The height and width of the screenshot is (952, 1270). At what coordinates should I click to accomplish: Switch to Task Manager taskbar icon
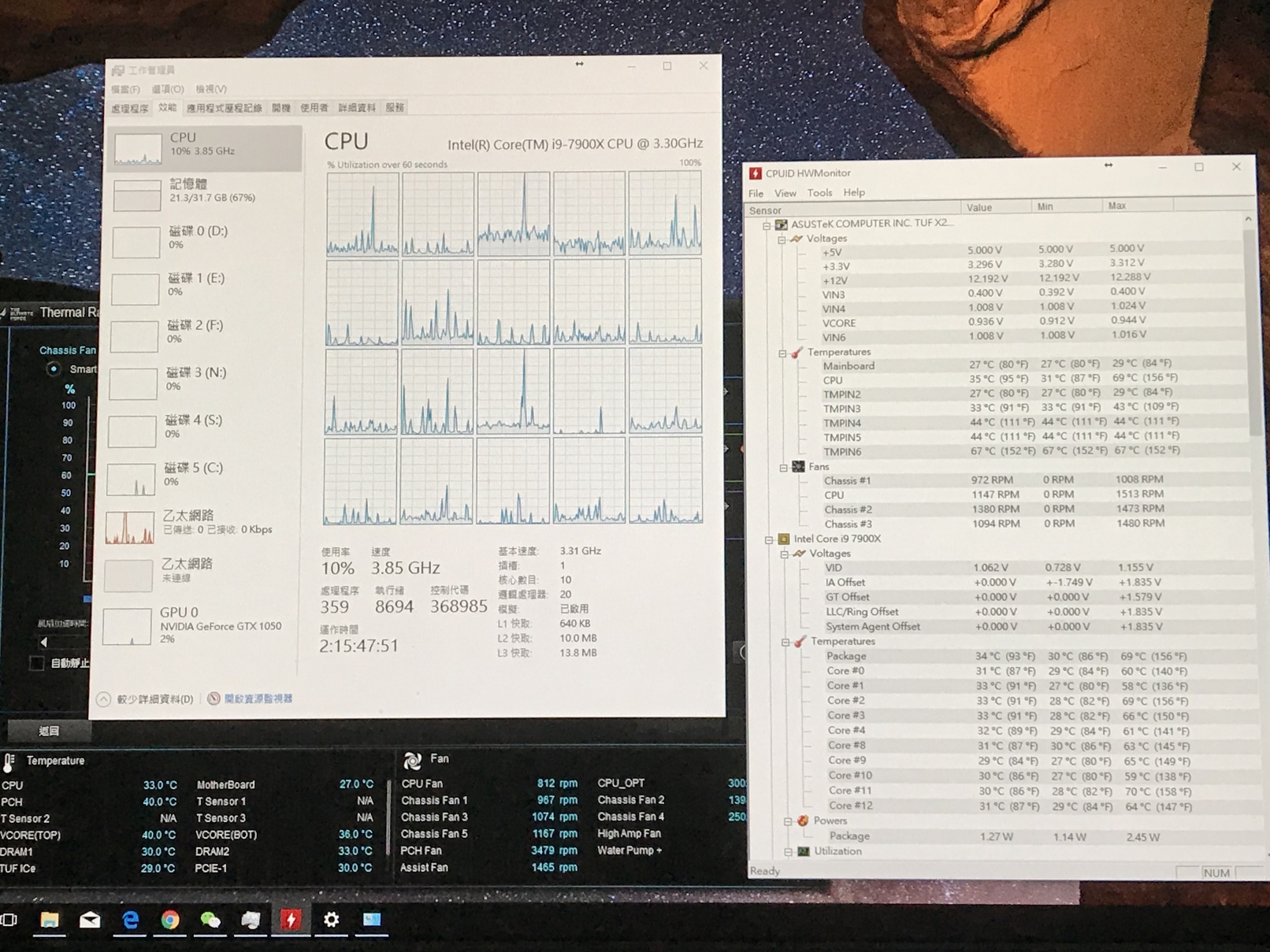point(251,920)
